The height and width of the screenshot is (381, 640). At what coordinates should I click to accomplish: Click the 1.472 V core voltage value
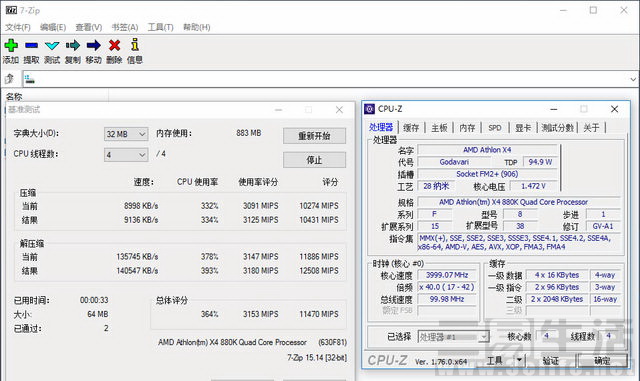[533, 186]
